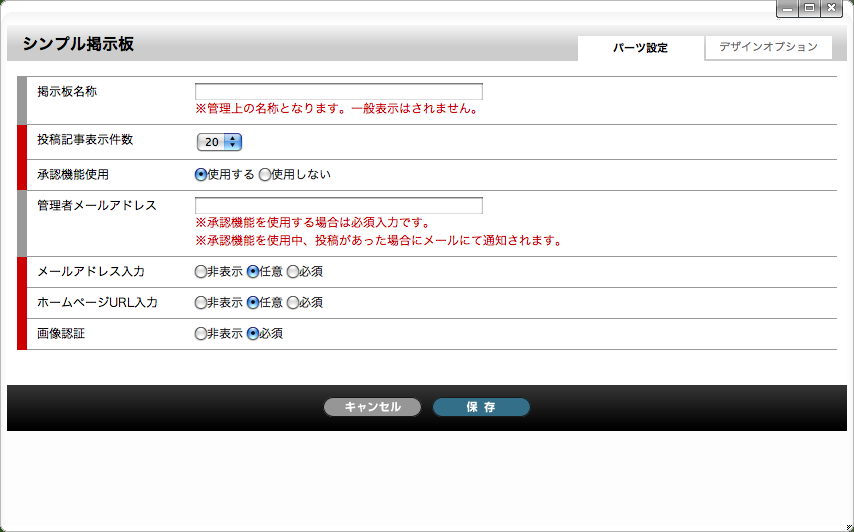Image resolution: width=854 pixels, height=532 pixels.
Task: Open the 投稿記事表示件数 dropdown showing 20
Action: coord(219,142)
